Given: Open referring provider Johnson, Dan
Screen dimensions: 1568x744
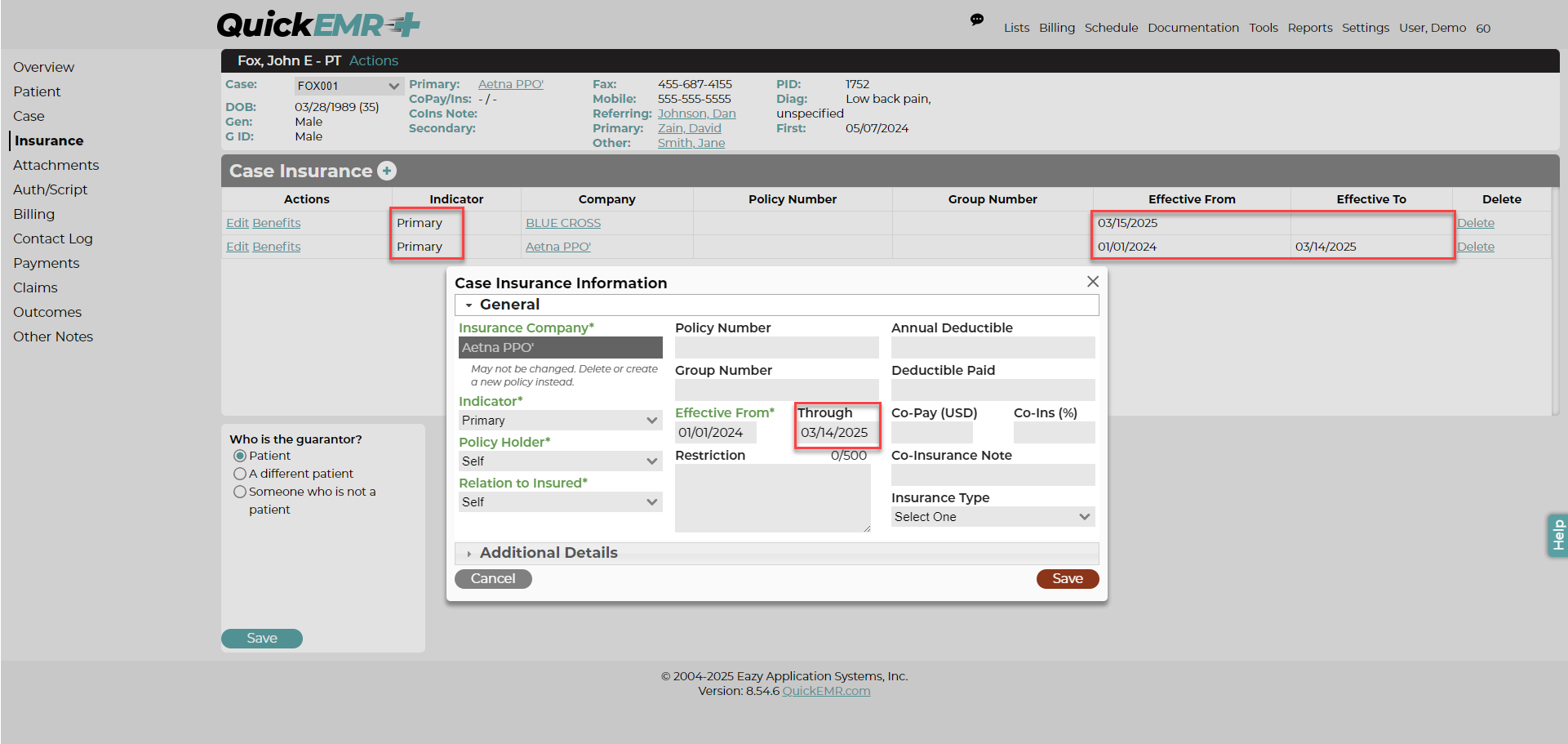Looking at the screenshot, I should pos(697,114).
